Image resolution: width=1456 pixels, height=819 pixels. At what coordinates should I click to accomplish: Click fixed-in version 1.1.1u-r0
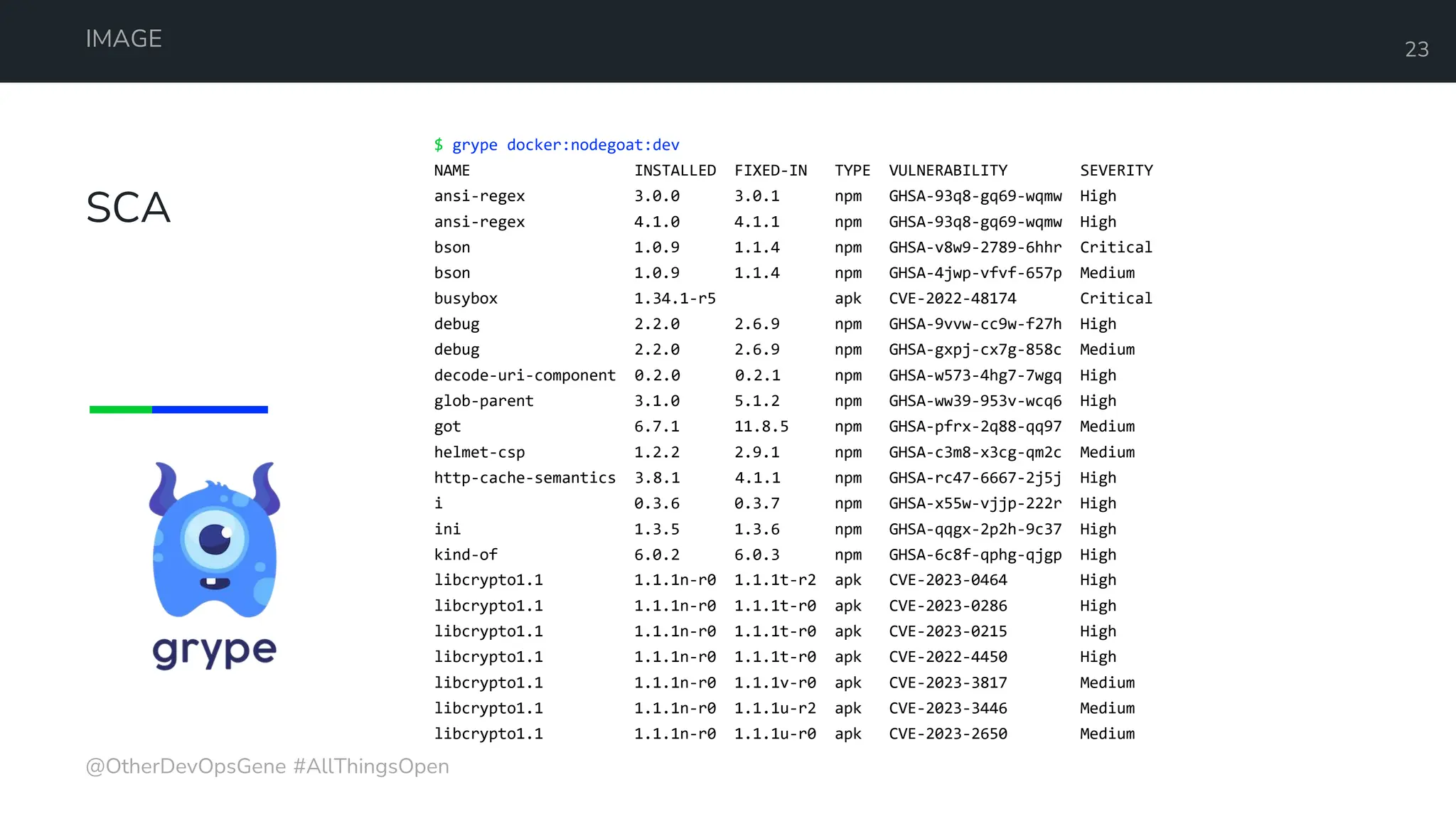775,734
